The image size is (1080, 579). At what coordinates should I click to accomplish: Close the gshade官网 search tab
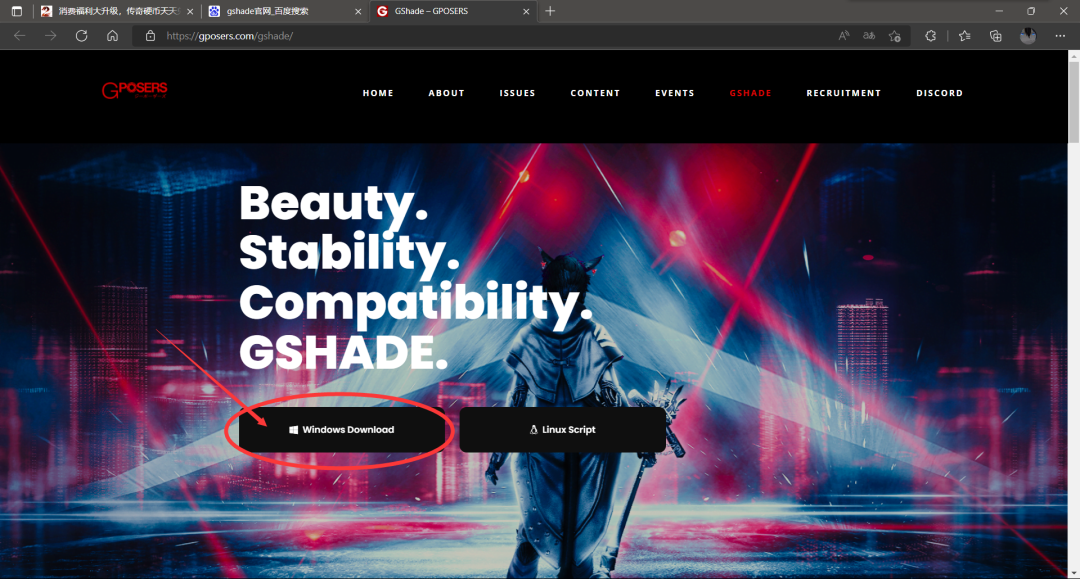pos(357,12)
